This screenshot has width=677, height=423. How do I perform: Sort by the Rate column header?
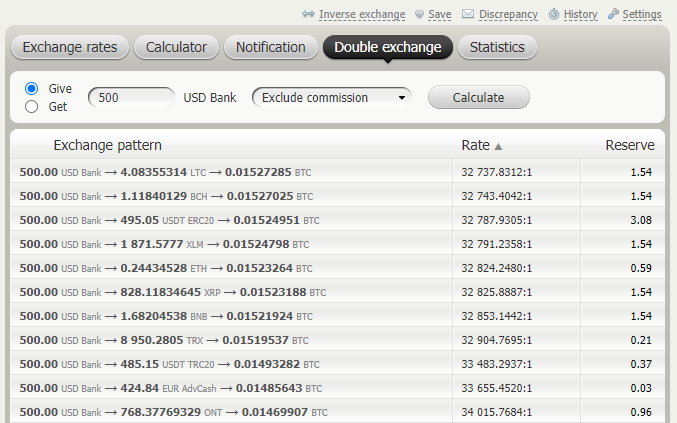point(475,145)
